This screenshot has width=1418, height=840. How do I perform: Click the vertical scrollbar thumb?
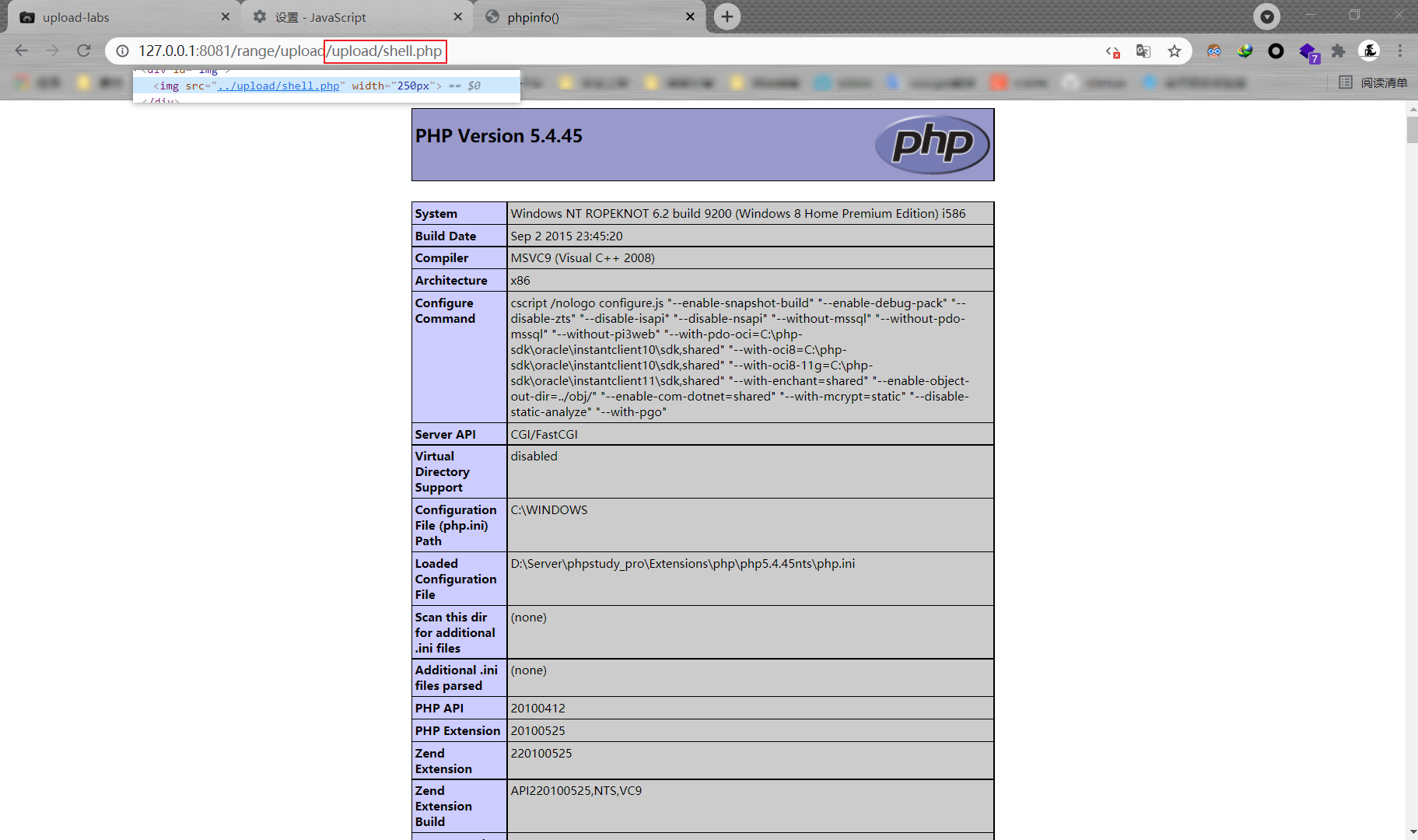[1411, 129]
